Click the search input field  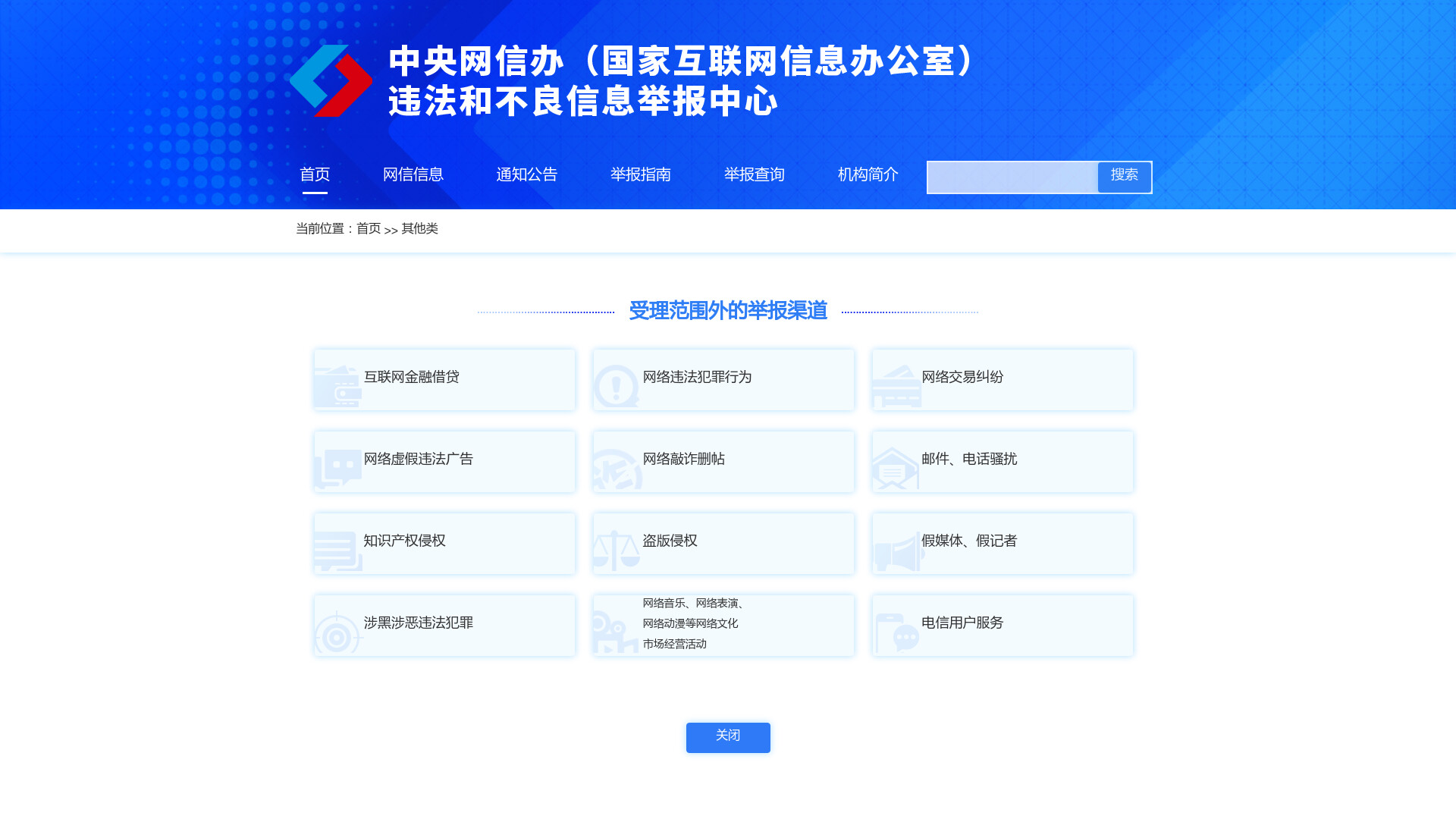1013,177
